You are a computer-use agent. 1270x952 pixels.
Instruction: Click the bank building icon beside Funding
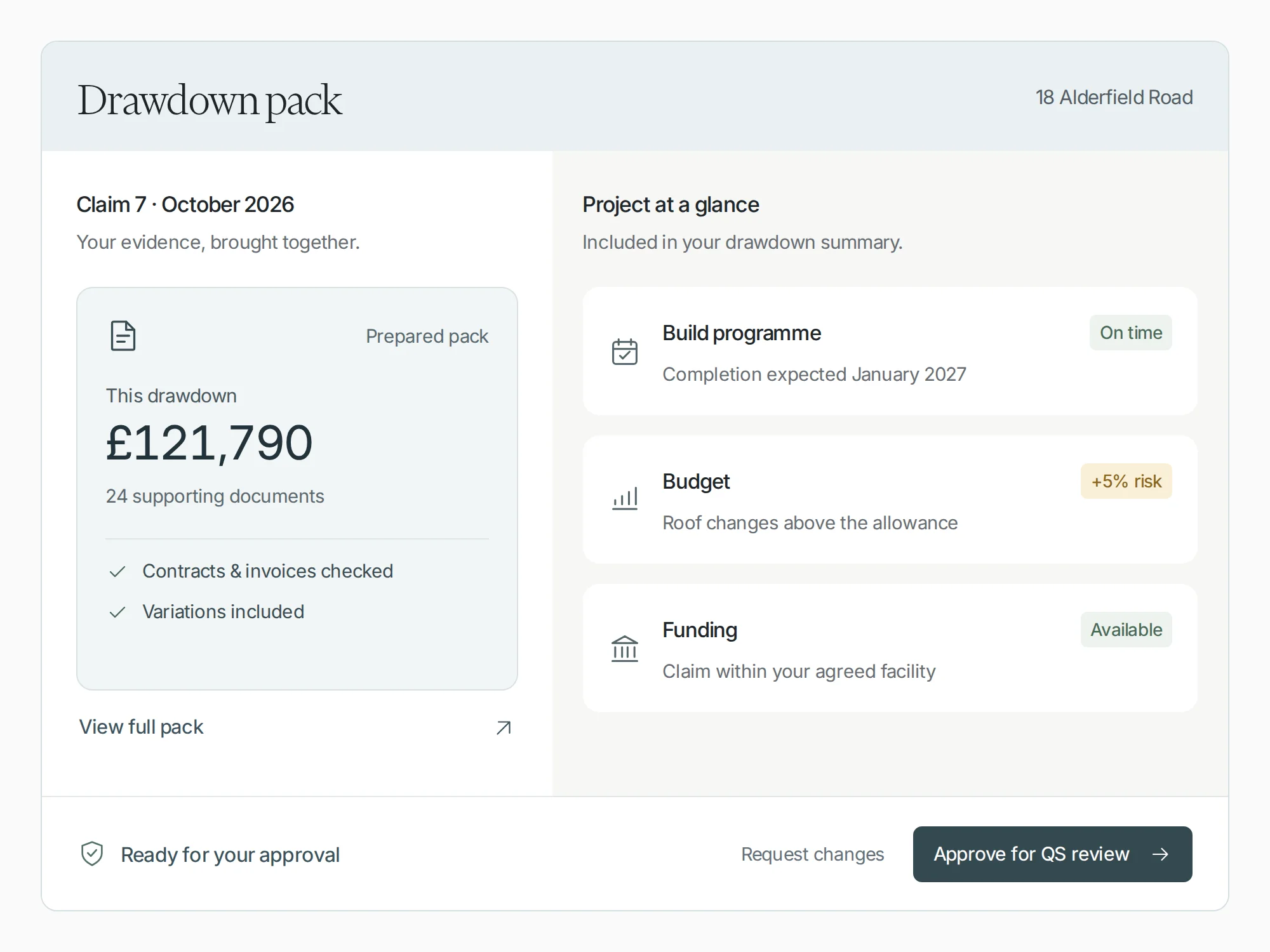625,649
